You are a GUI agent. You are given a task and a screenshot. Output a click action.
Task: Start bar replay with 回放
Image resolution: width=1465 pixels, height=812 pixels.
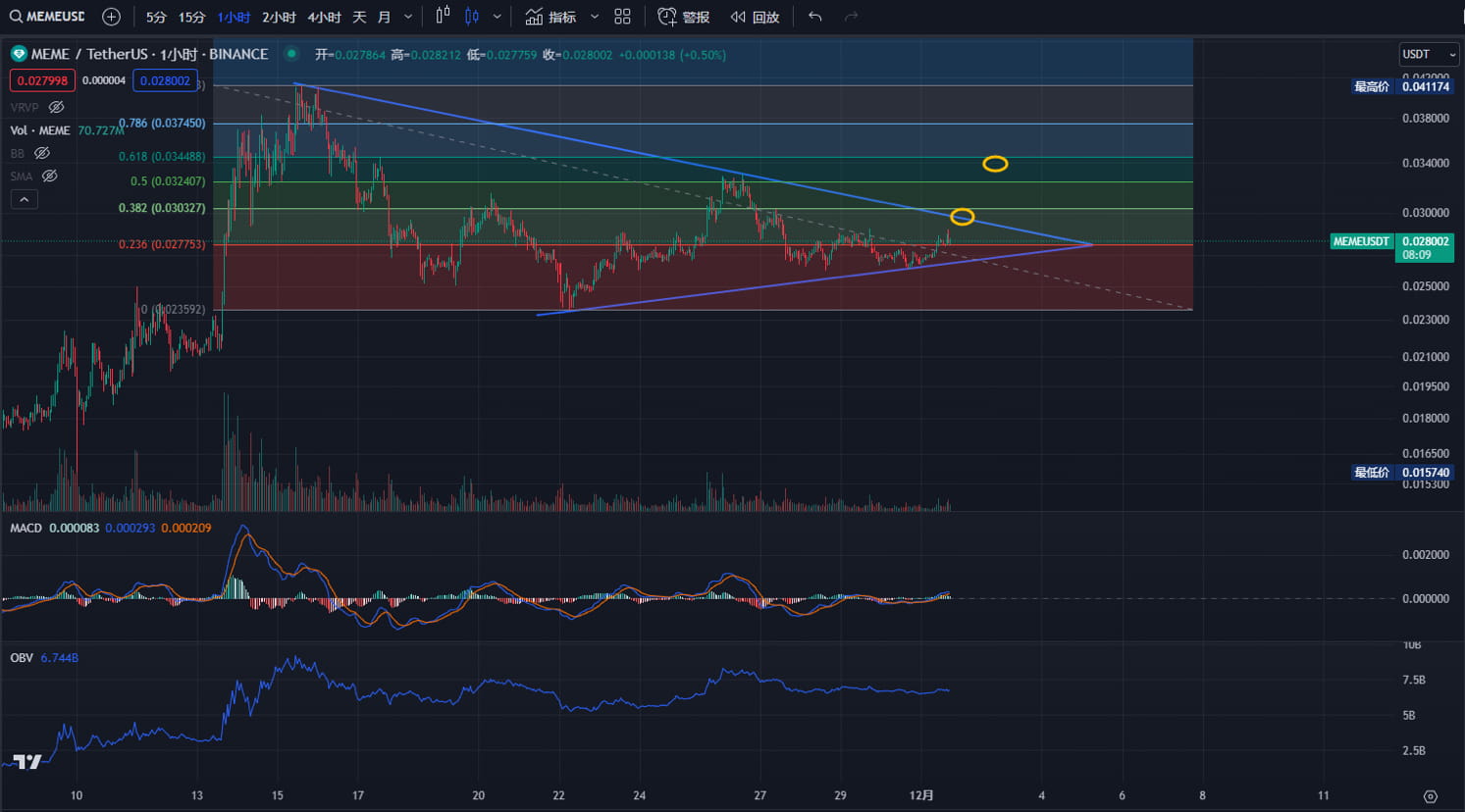[x=755, y=17]
